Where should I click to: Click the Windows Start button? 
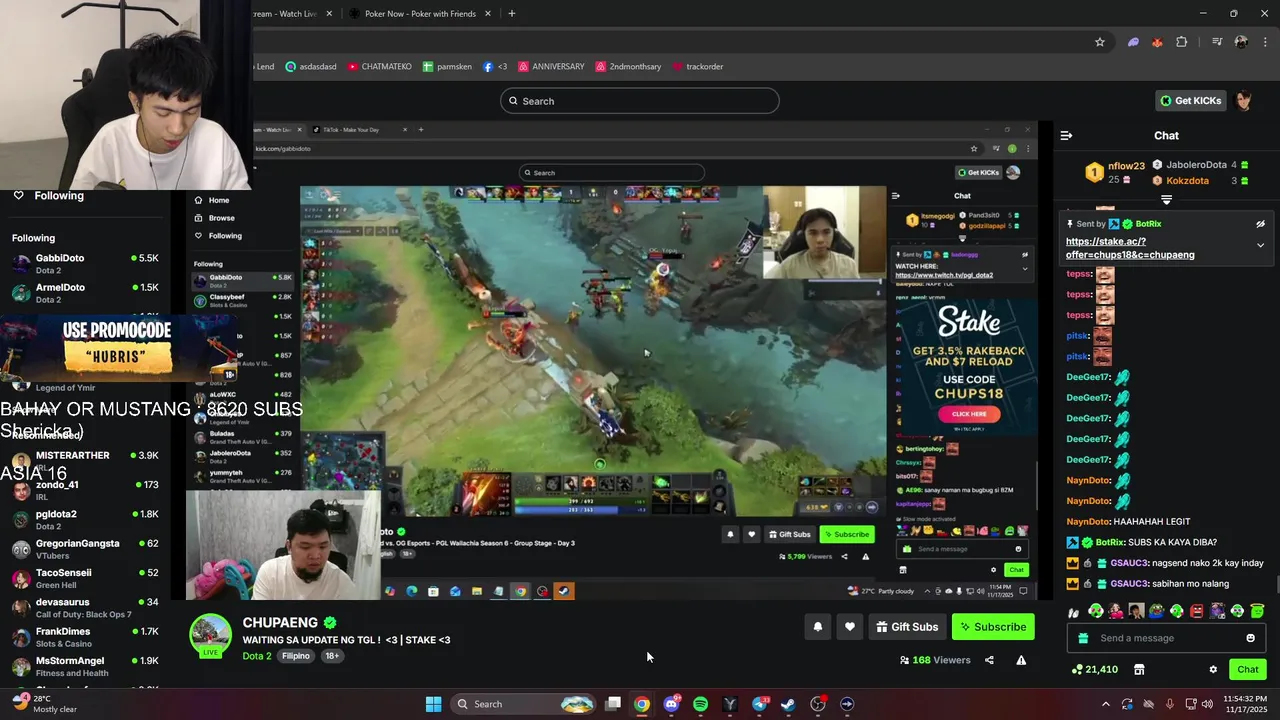click(x=433, y=704)
